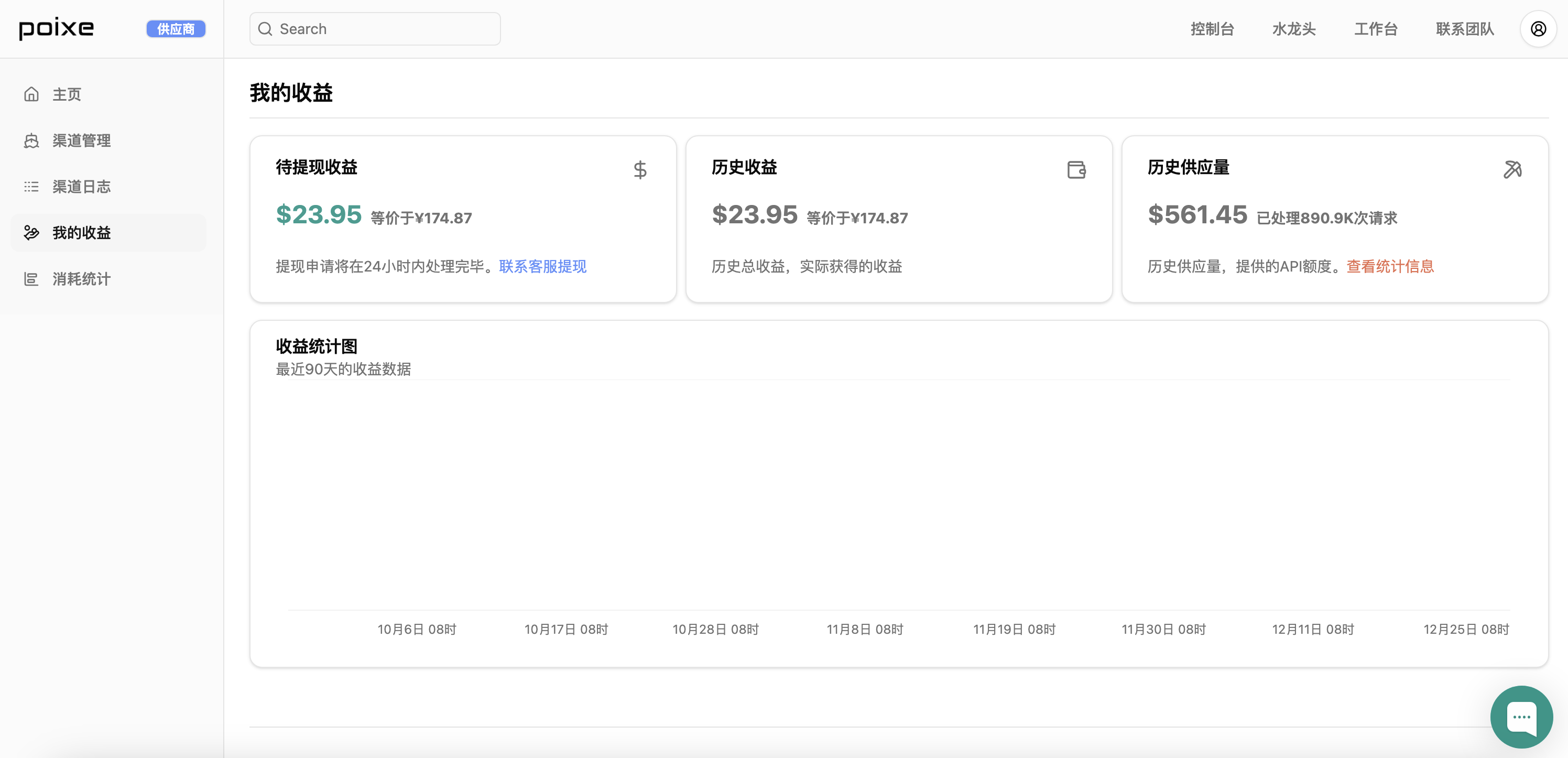This screenshot has height=758, width=1568.
Task: Click the dollar icon on 待提现收益 card
Action: (x=639, y=169)
